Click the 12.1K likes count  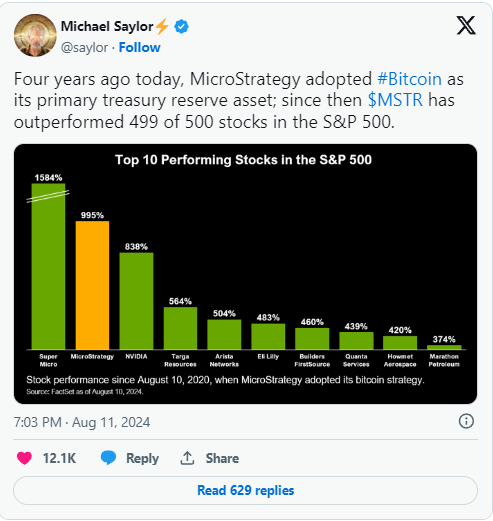tap(59, 458)
